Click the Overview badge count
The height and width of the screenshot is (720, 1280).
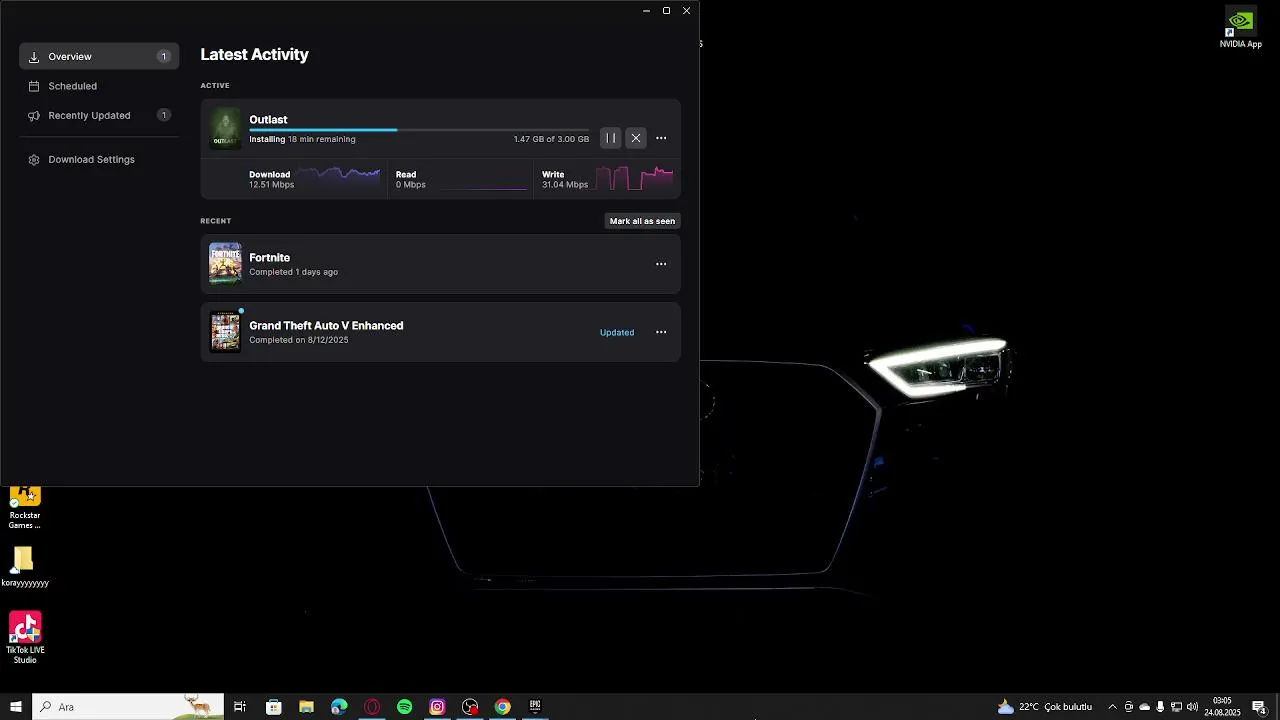(164, 57)
